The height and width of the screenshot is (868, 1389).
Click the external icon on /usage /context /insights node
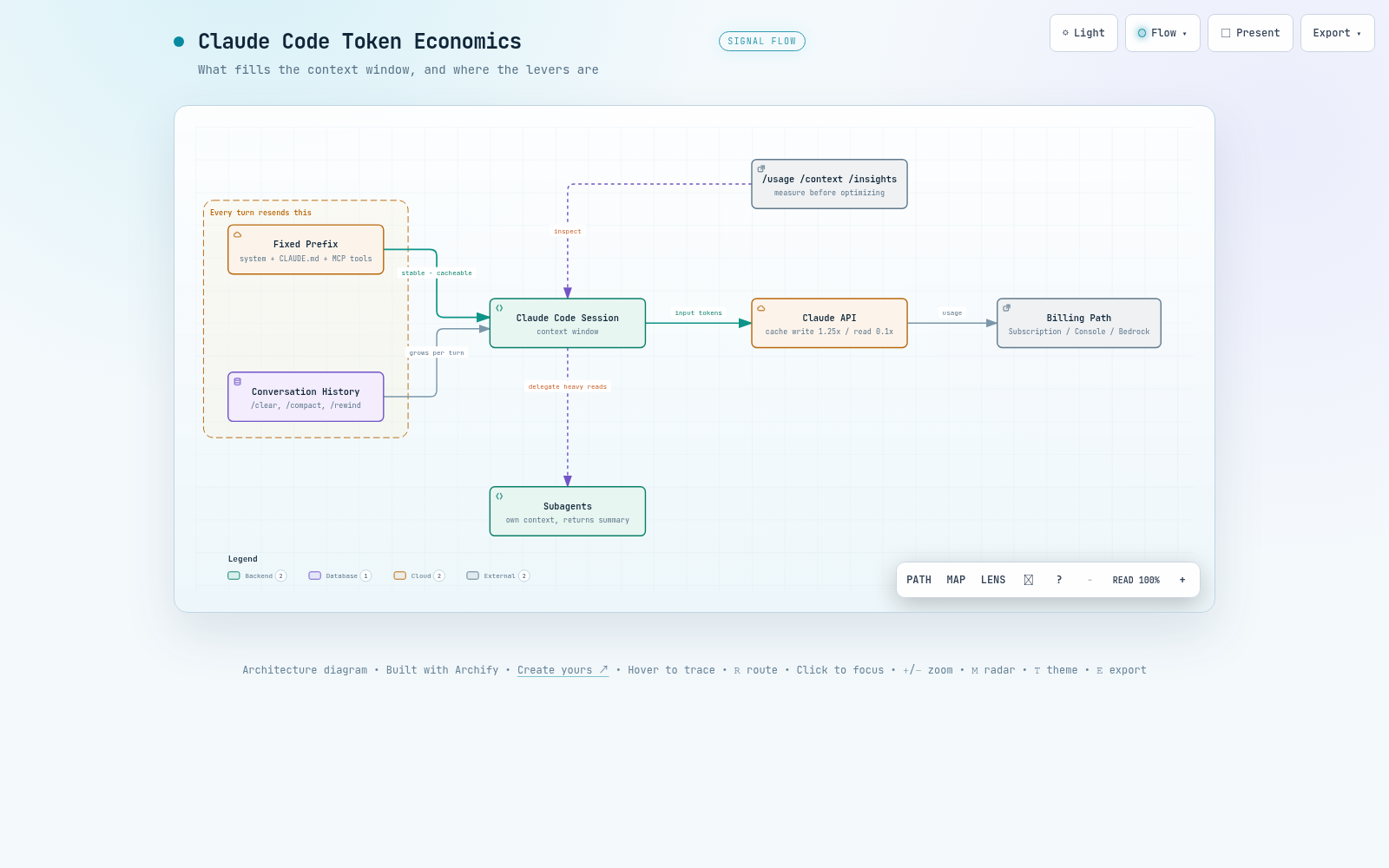(761, 169)
